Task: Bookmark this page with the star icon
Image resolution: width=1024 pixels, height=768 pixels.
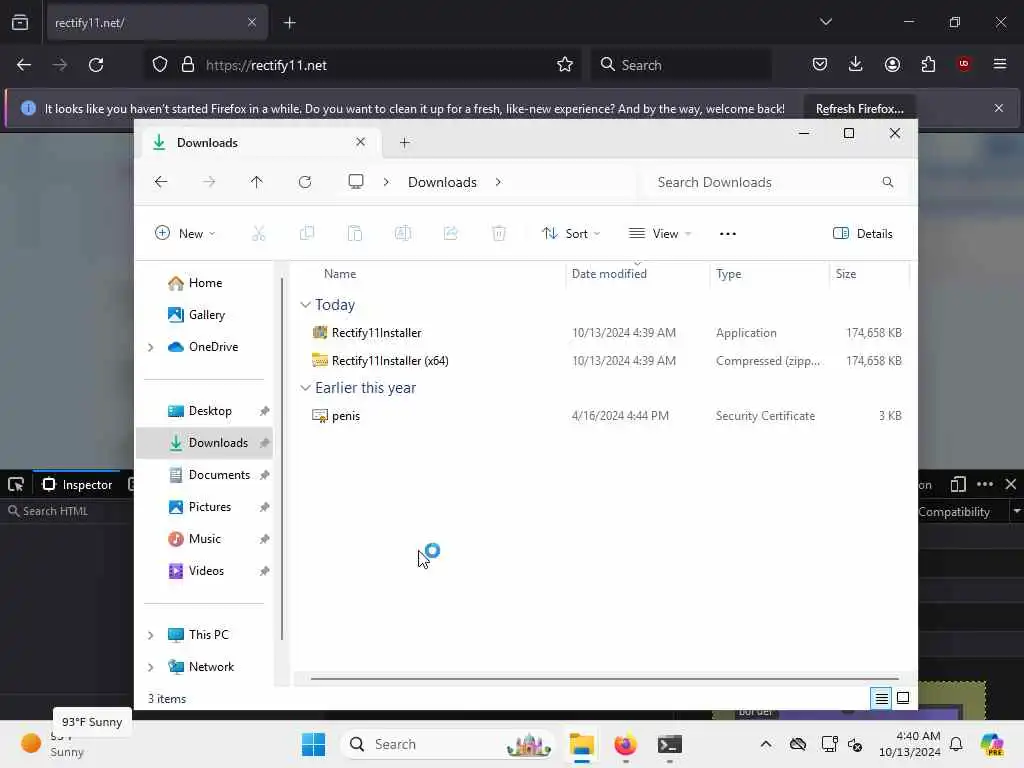Action: 565,65
